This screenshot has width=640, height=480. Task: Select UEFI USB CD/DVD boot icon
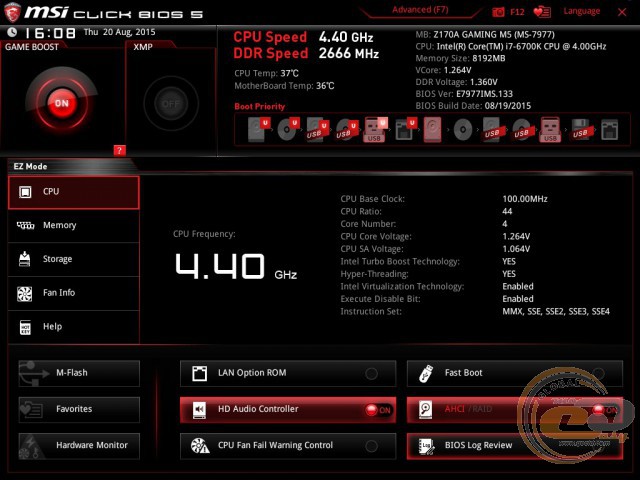tap(347, 129)
